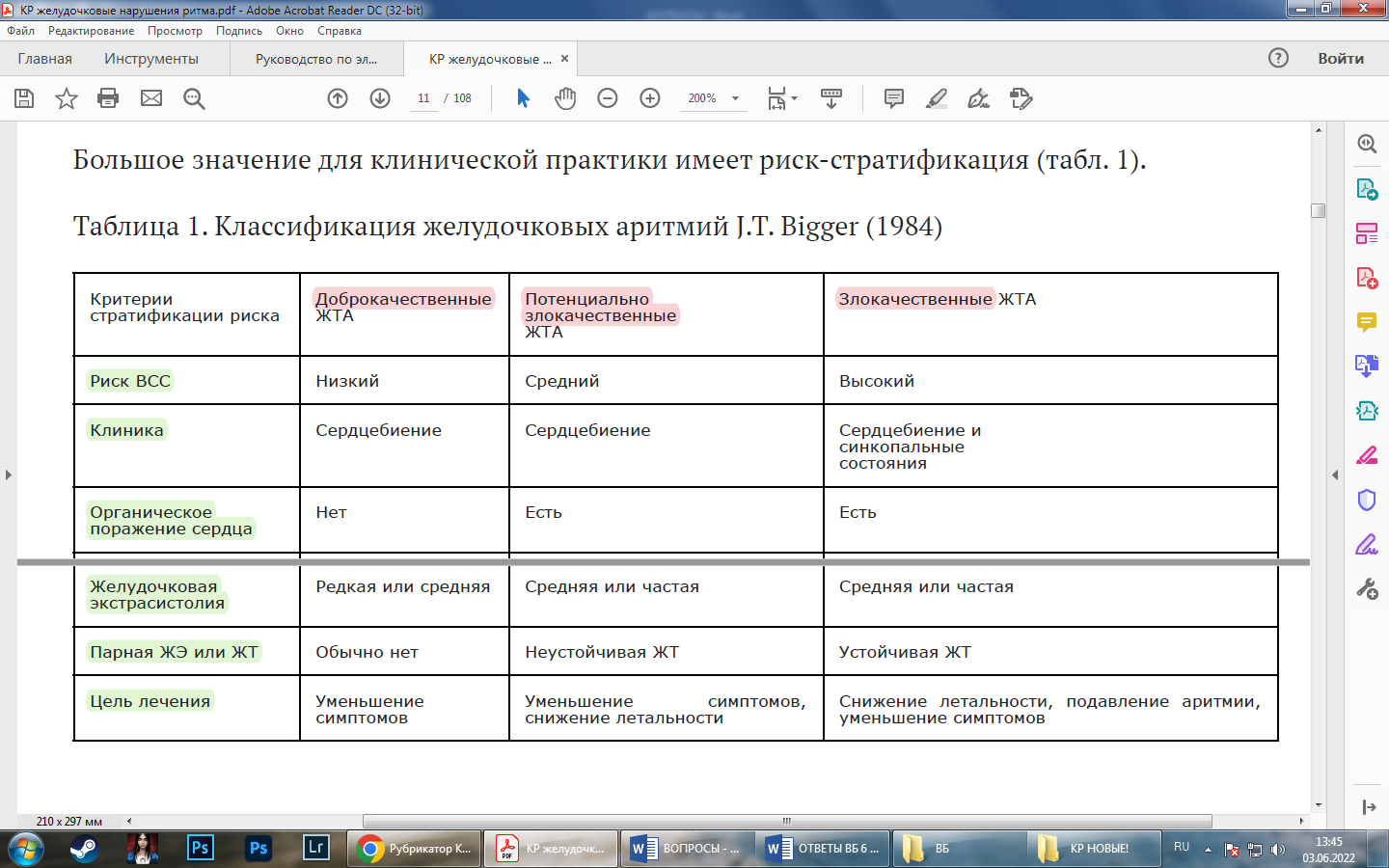
Task: Go to previous page arrow up
Action: point(338,98)
